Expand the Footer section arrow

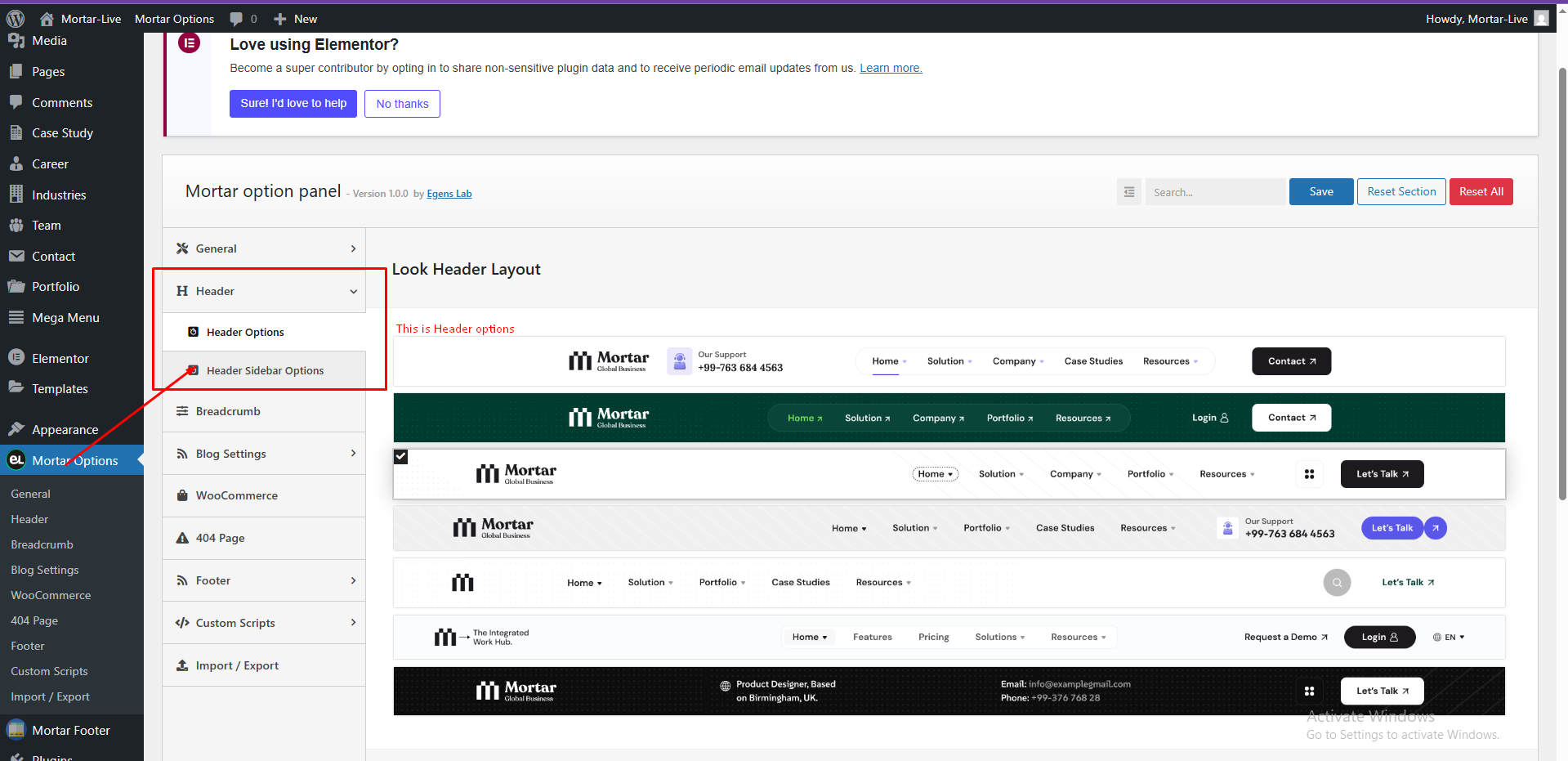[x=353, y=580]
